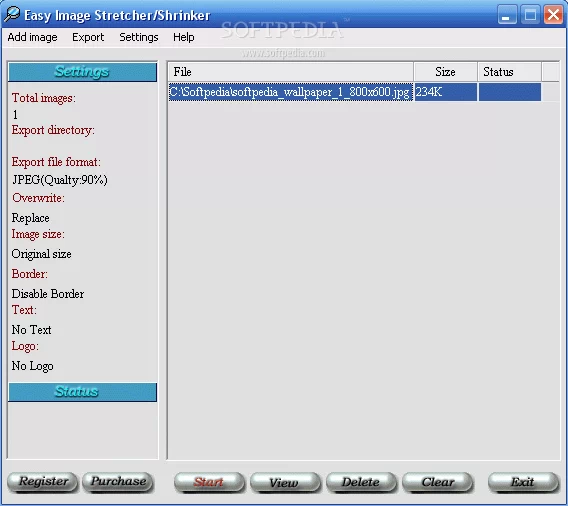Click the Replace overwrite value
The height and width of the screenshot is (506, 568).
30,218
